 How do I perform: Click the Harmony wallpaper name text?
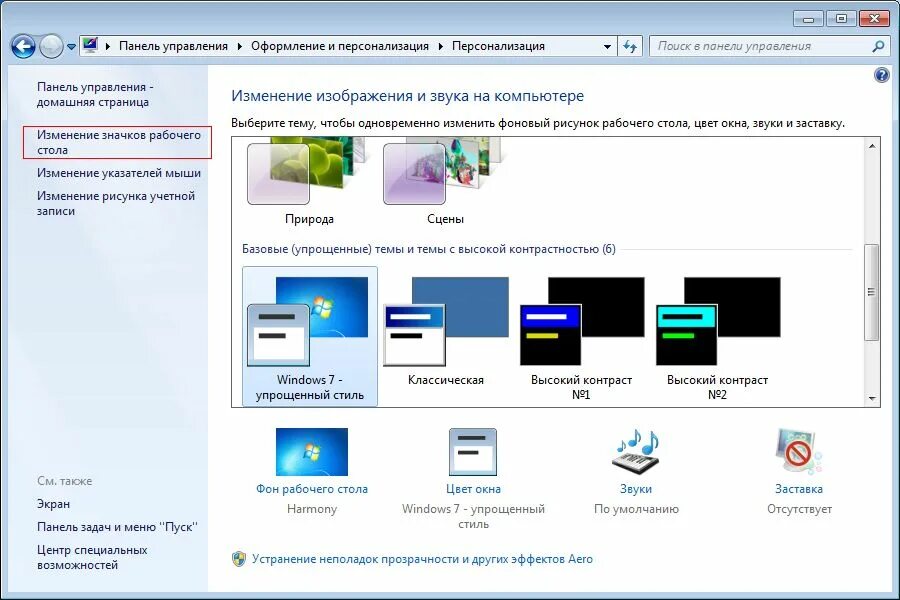312,509
